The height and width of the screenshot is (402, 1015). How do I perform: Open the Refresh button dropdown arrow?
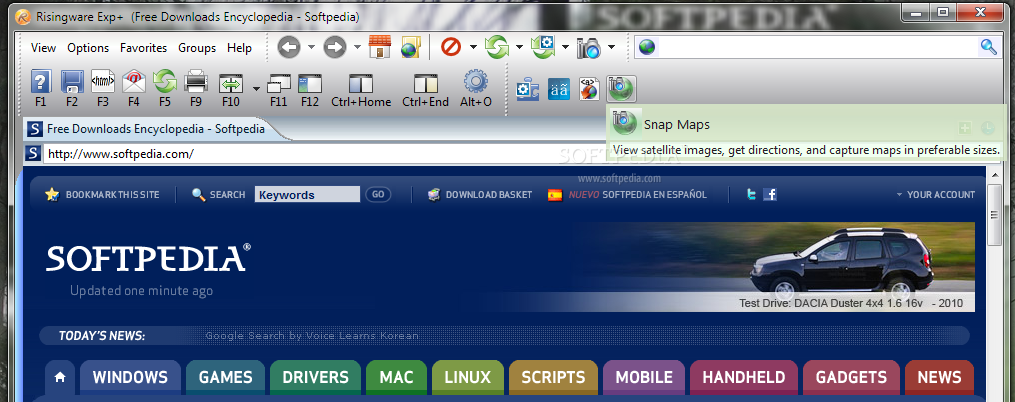tap(519, 47)
